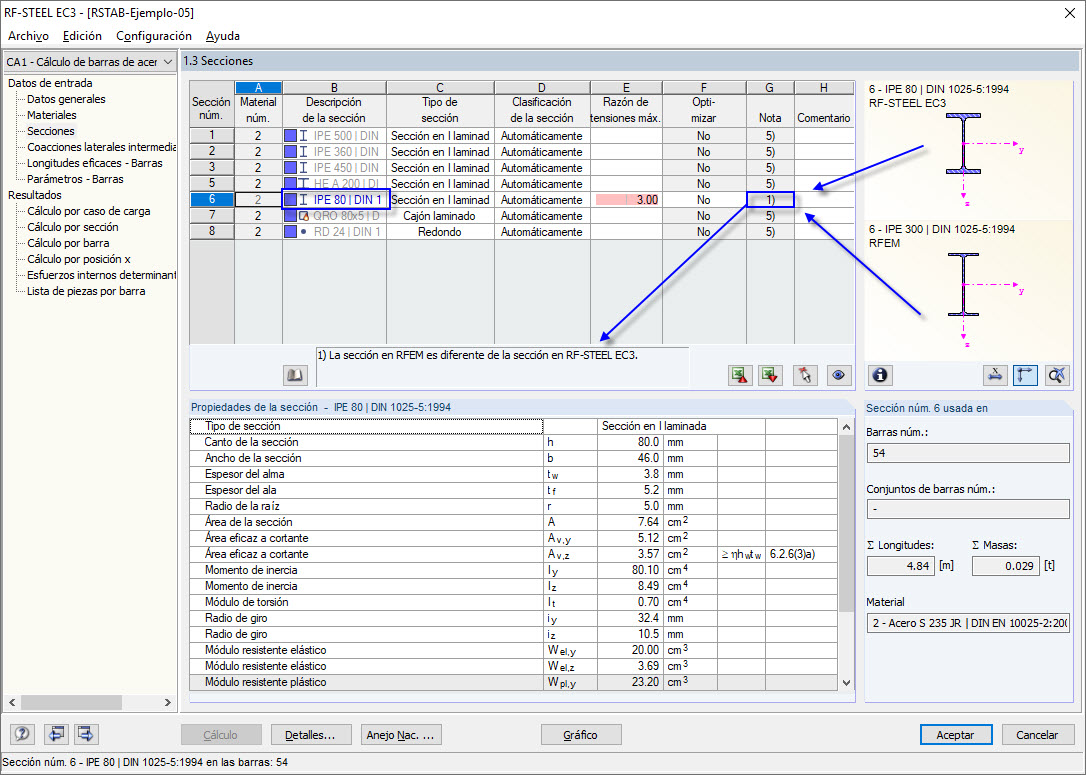Viewport: 1086px width, 775px height.
Task: Open the Detalles dialog
Action: click(311, 733)
